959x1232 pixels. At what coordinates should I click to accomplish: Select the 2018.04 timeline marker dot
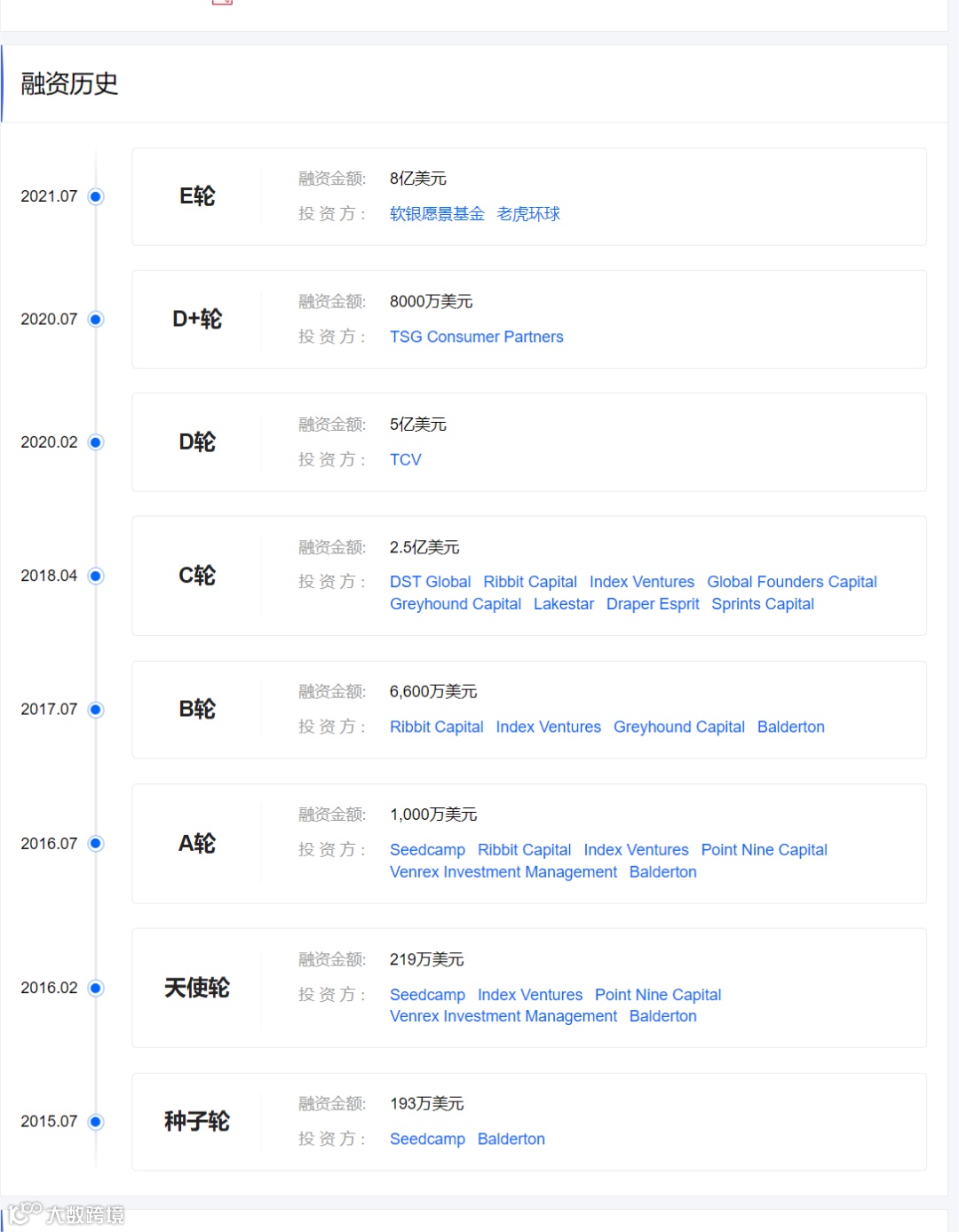pos(96,576)
